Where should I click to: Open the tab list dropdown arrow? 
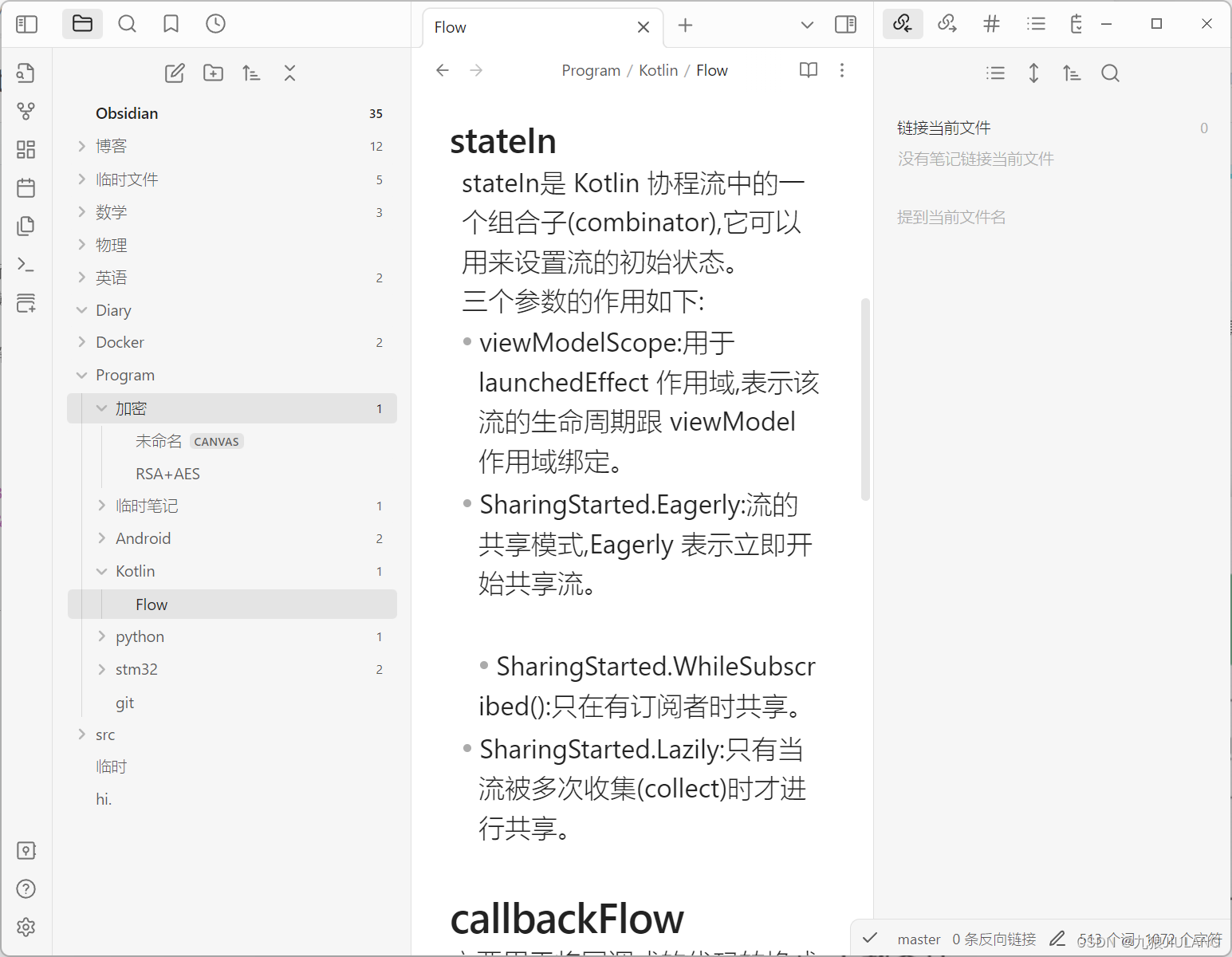coord(807,26)
